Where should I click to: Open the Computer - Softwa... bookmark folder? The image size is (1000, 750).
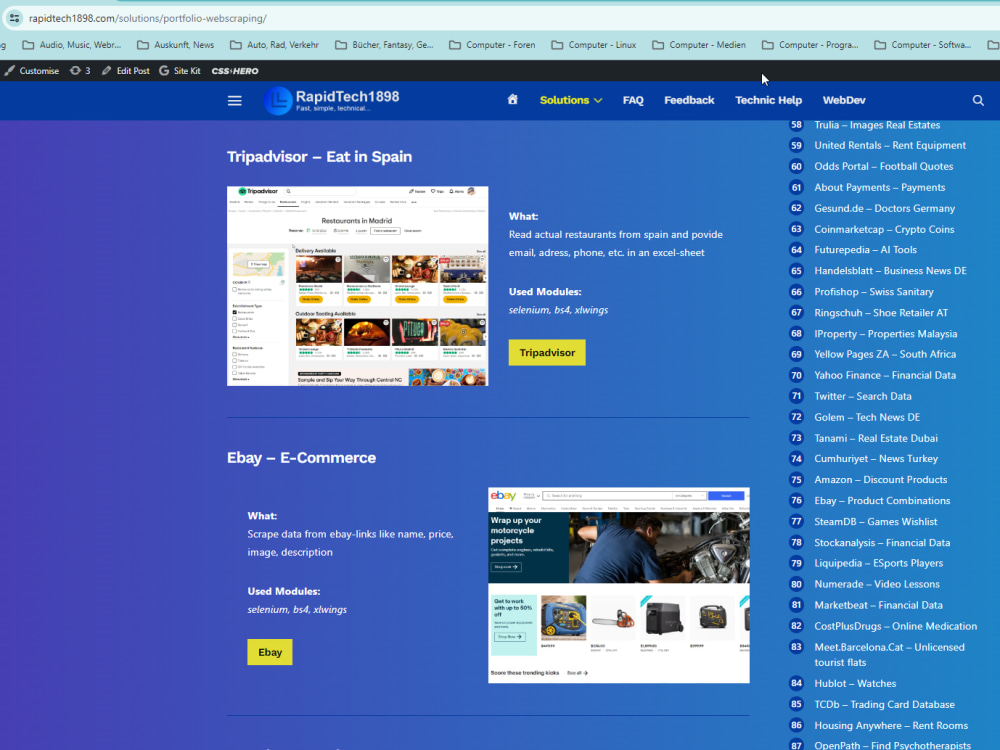coord(922,45)
